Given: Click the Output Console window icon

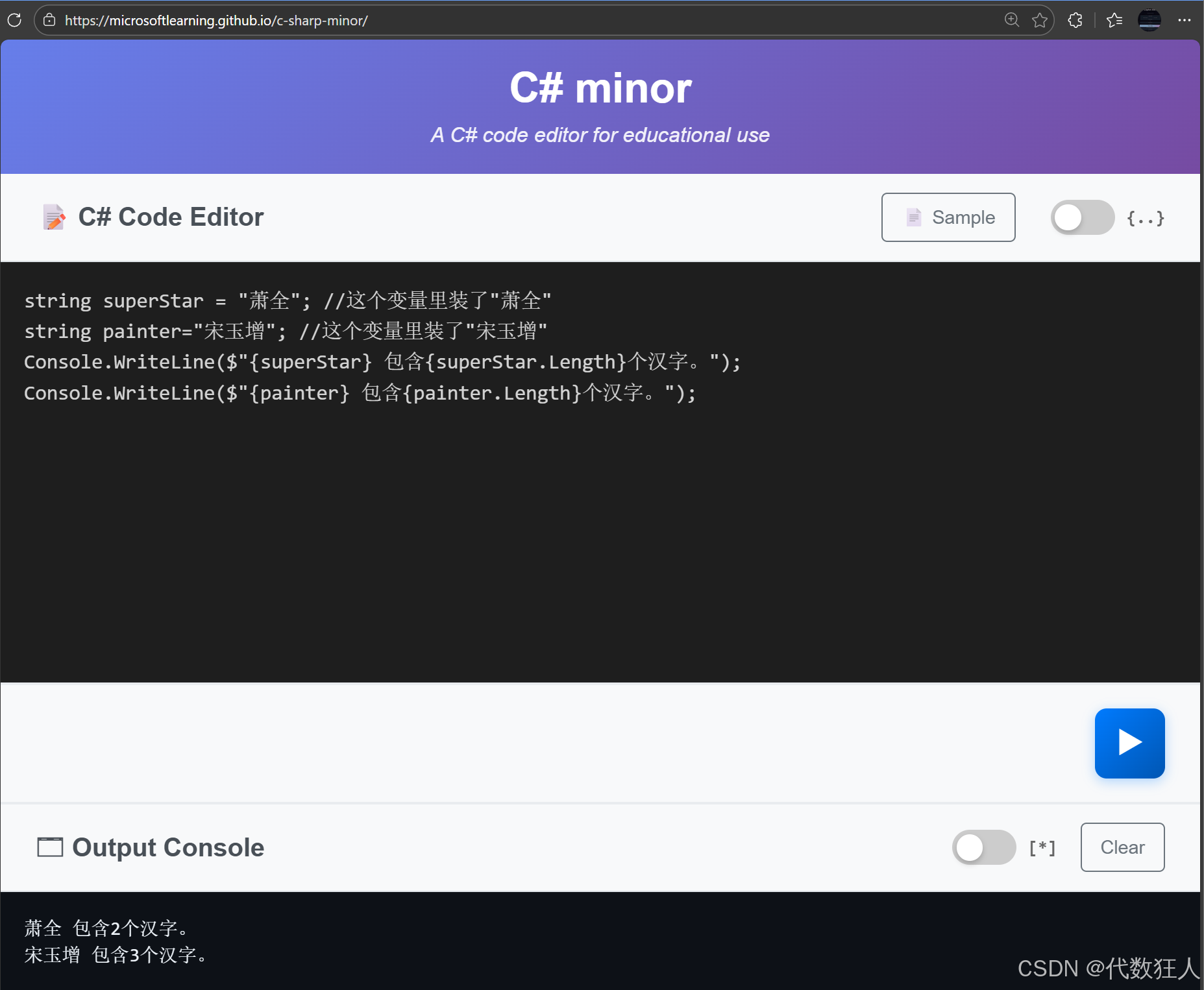Looking at the screenshot, I should coord(49,847).
